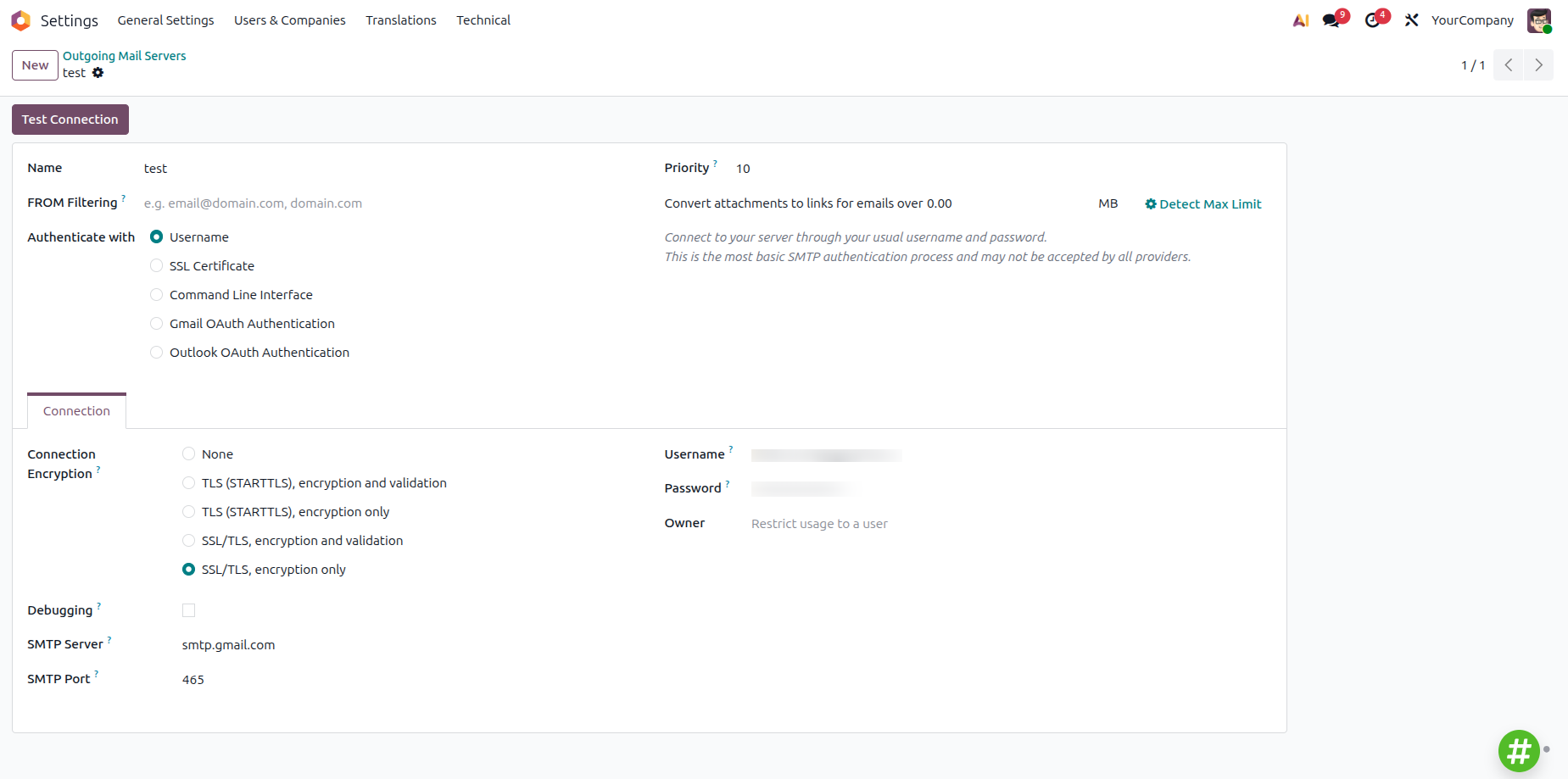Open General Settings menu
1568x779 pixels.
point(165,20)
